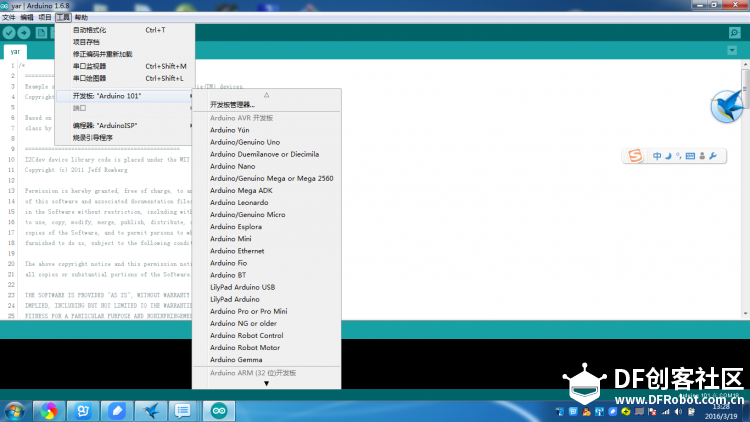Screen dimensions: 750x422
Task: Select Arduino Mega ADK board
Action: (266, 190)
